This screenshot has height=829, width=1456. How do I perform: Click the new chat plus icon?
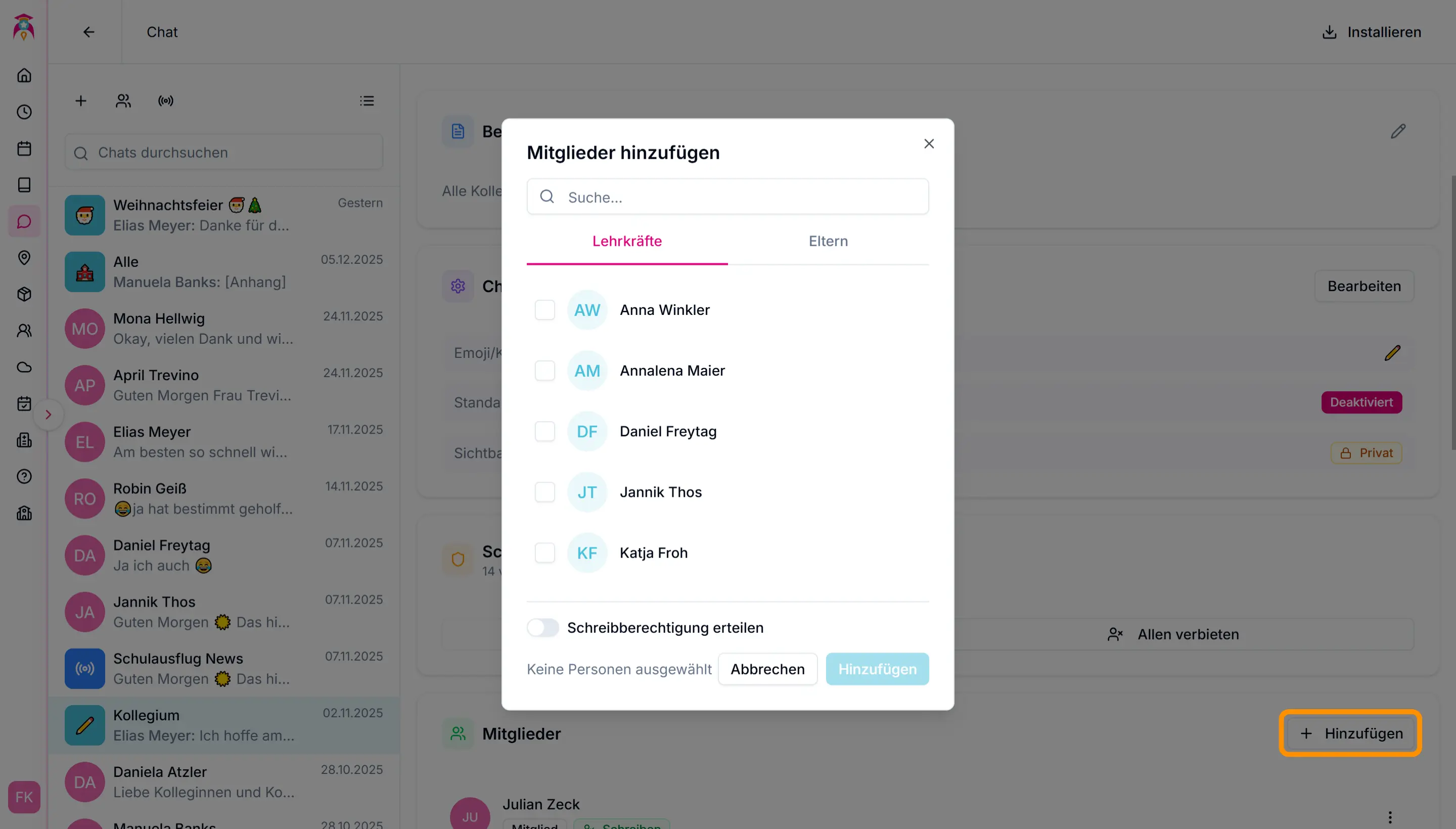click(81, 101)
